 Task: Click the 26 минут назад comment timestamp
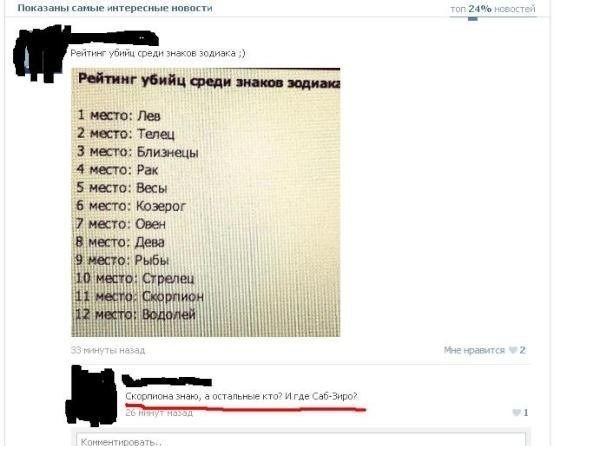tap(159, 413)
